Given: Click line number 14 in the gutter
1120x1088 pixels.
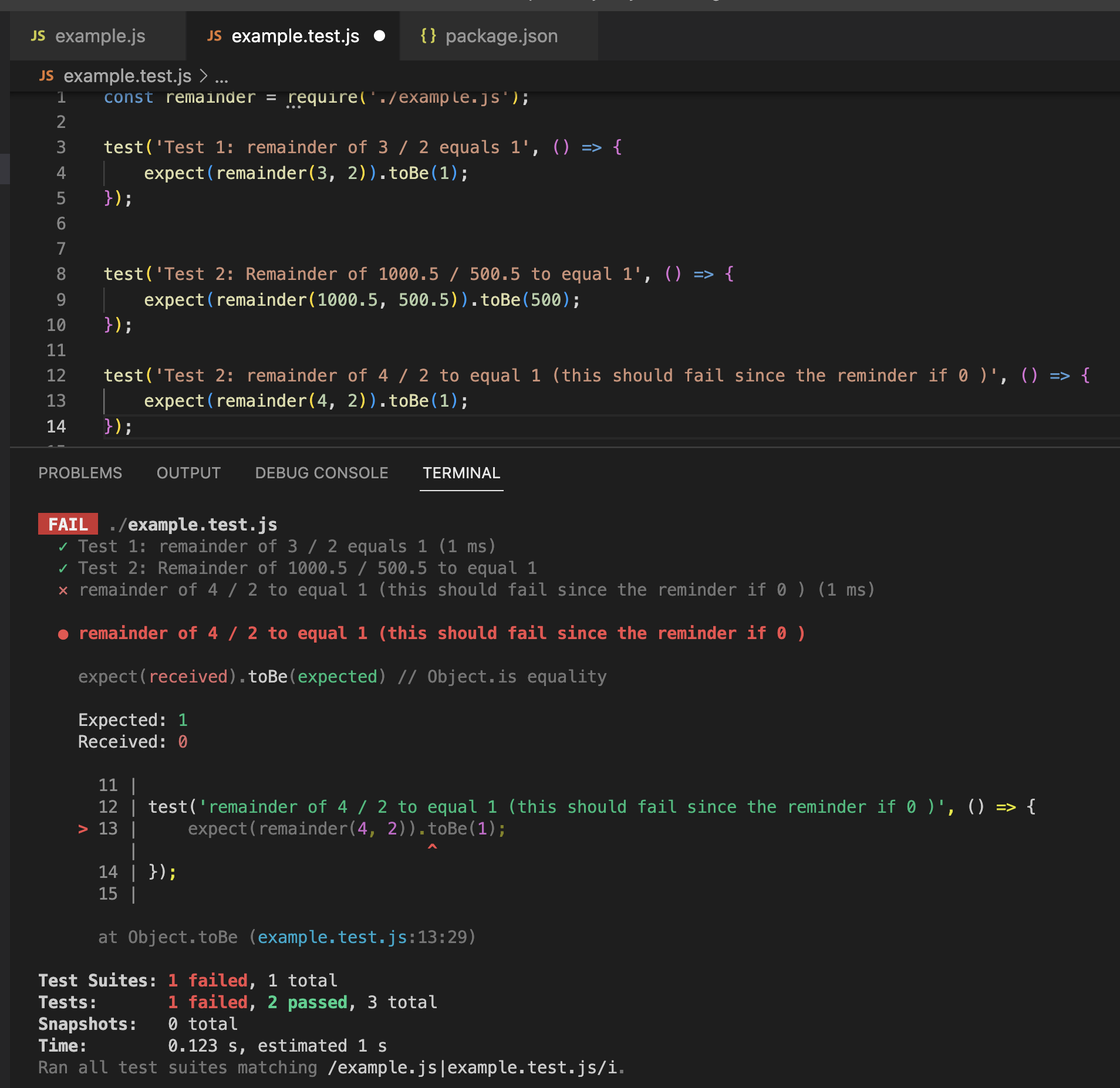Looking at the screenshot, I should [56, 427].
